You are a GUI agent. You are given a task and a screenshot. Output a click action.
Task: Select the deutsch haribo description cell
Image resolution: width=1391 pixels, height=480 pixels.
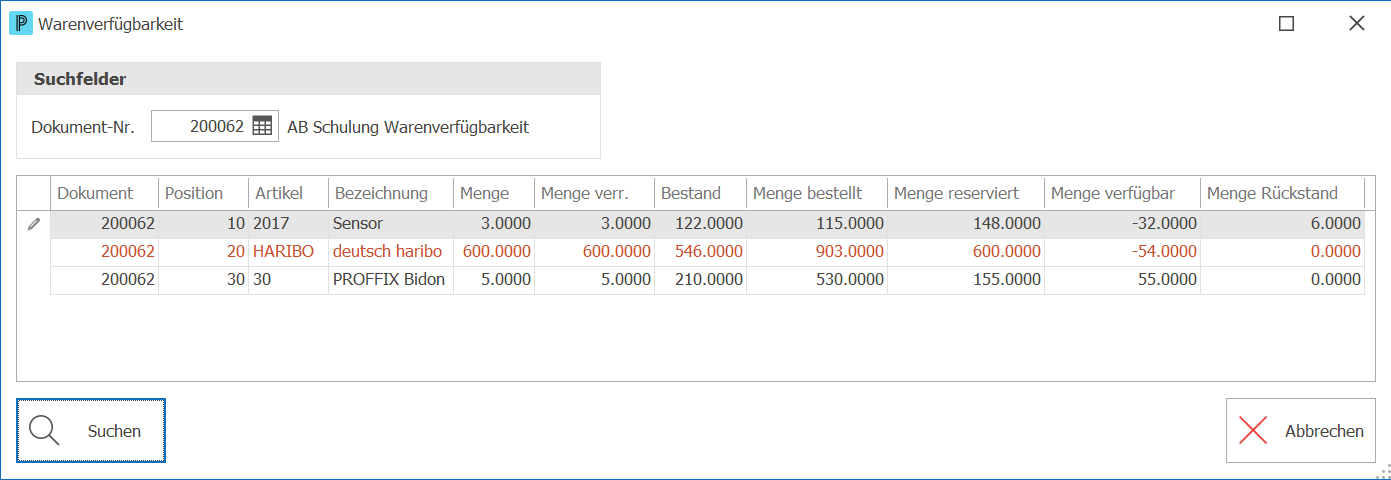(391, 252)
